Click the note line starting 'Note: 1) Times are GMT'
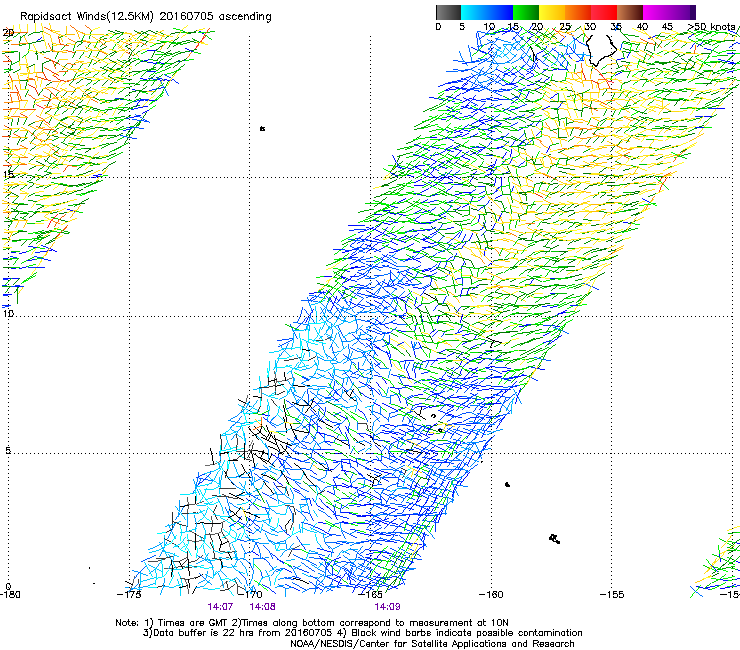The image size is (740, 650). coord(312,623)
